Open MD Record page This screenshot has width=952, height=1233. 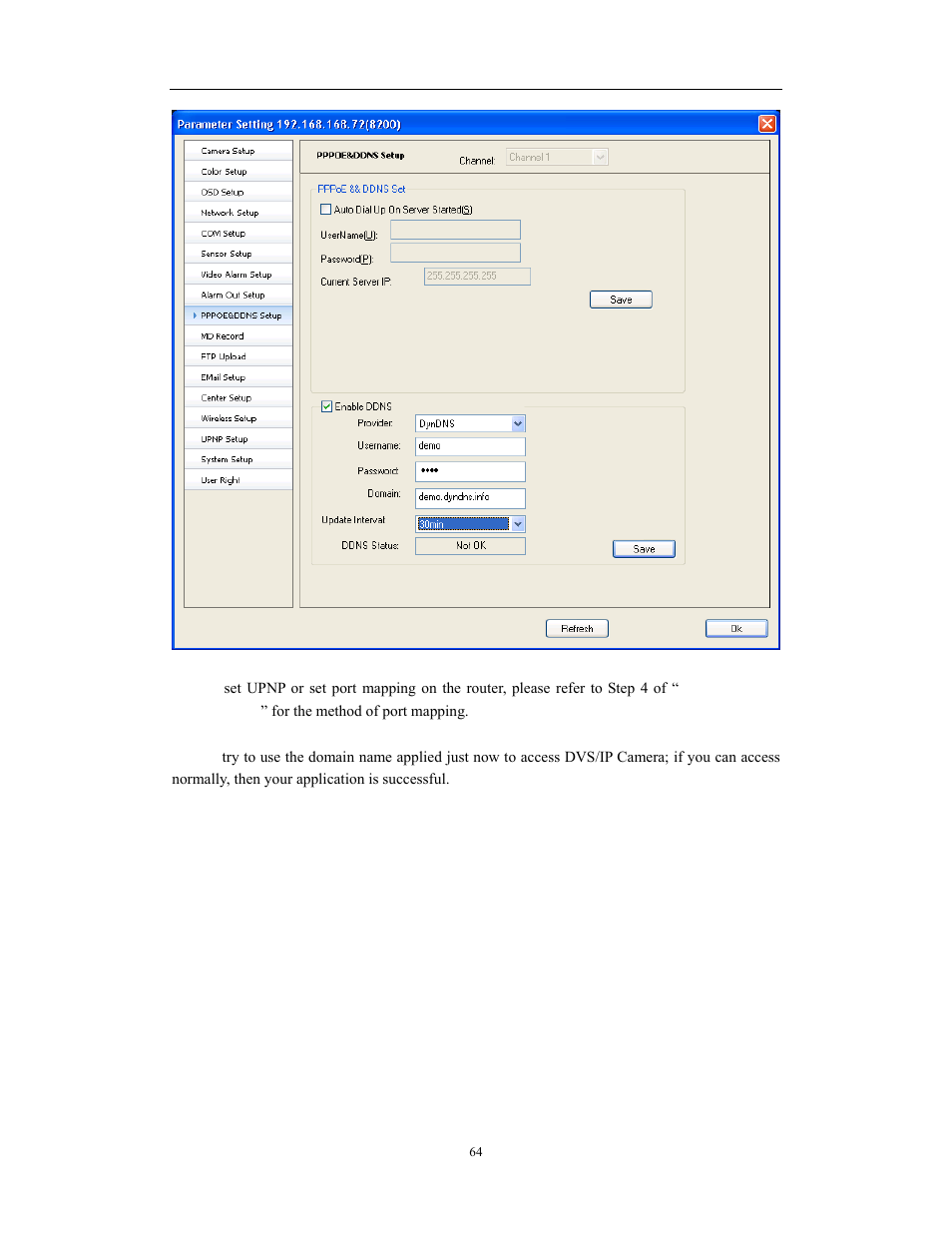pos(238,336)
